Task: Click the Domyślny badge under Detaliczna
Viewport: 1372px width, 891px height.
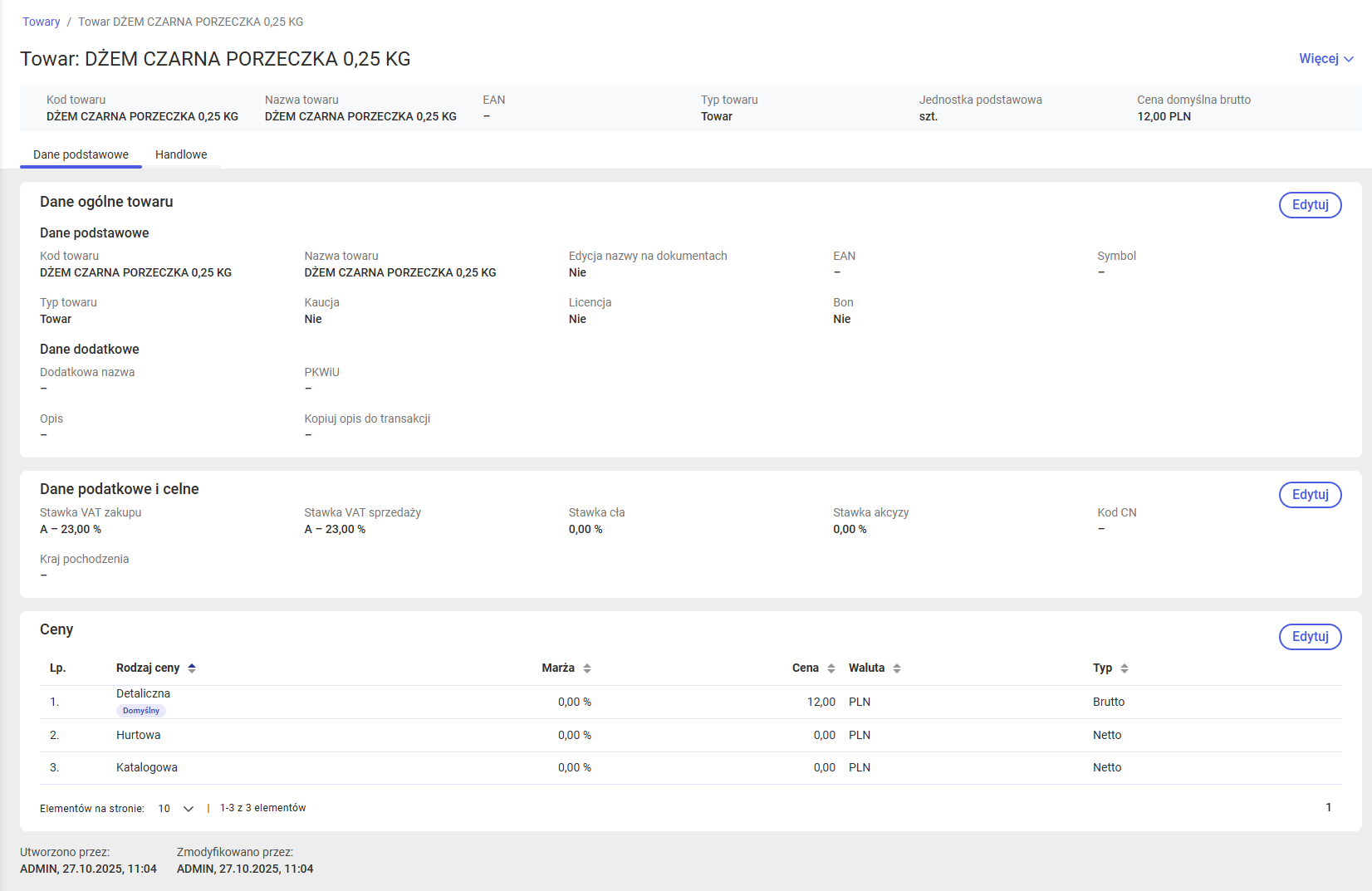Action: [x=141, y=711]
